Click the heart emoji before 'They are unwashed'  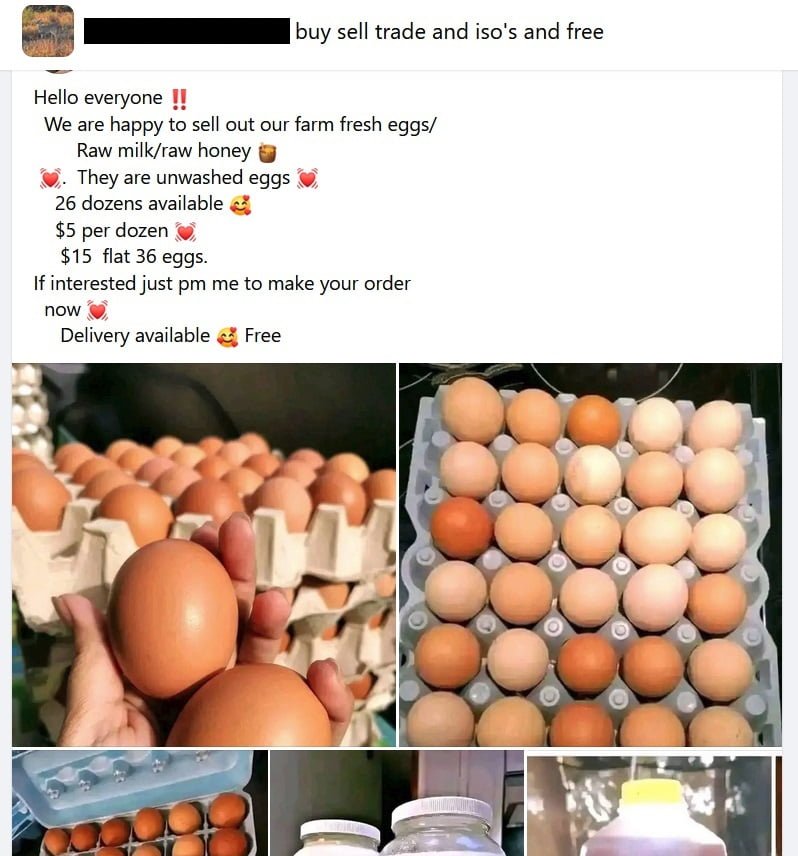[50, 178]
